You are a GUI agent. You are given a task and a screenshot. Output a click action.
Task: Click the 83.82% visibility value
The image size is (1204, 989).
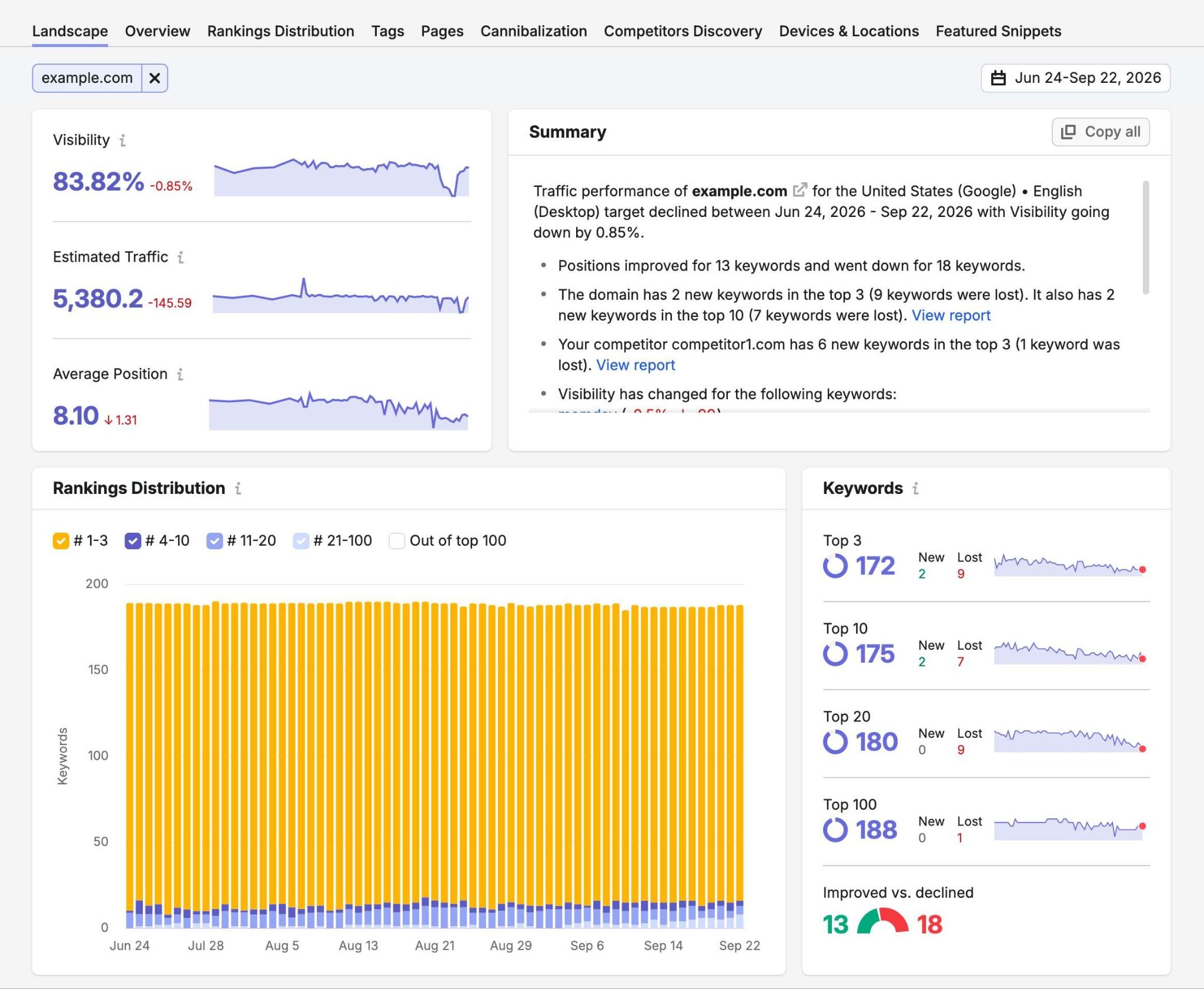coord(98,182)
